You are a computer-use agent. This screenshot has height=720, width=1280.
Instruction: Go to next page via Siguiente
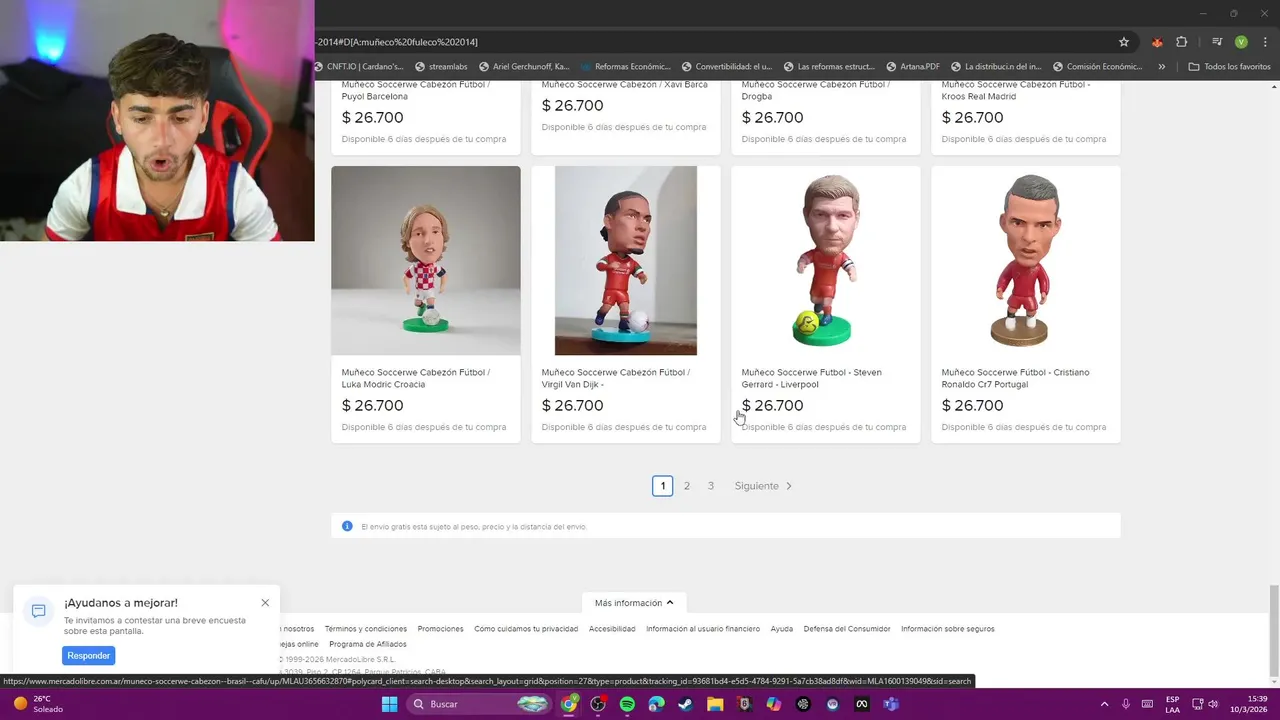pyautogui.click(x=763, y=486)
